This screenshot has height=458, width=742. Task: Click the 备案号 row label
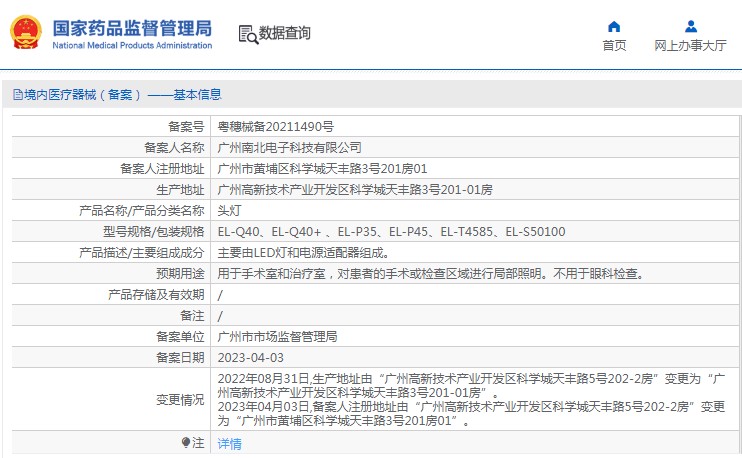[x=186, y=127]
